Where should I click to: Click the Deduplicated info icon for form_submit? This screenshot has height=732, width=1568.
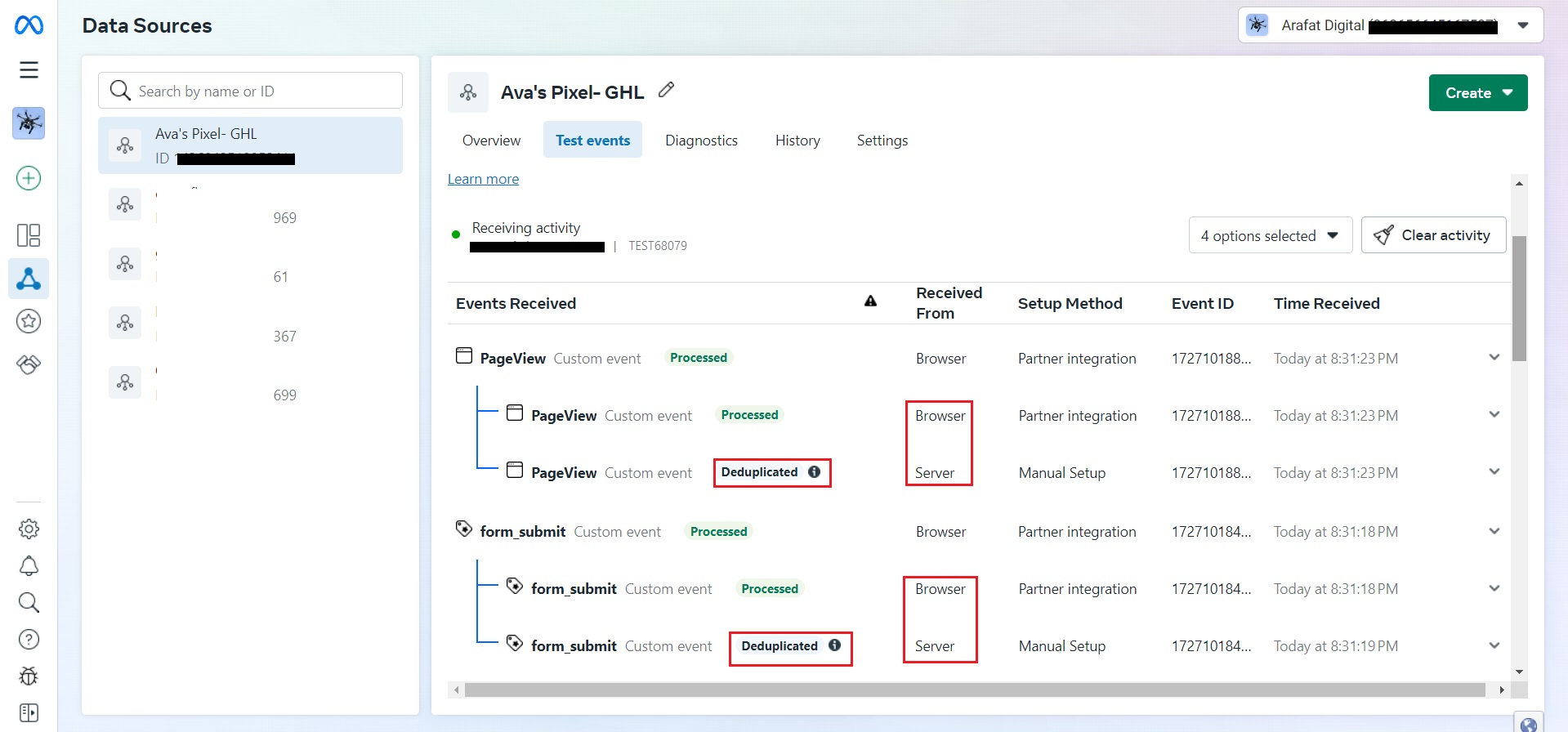click(x=834, y=645)
